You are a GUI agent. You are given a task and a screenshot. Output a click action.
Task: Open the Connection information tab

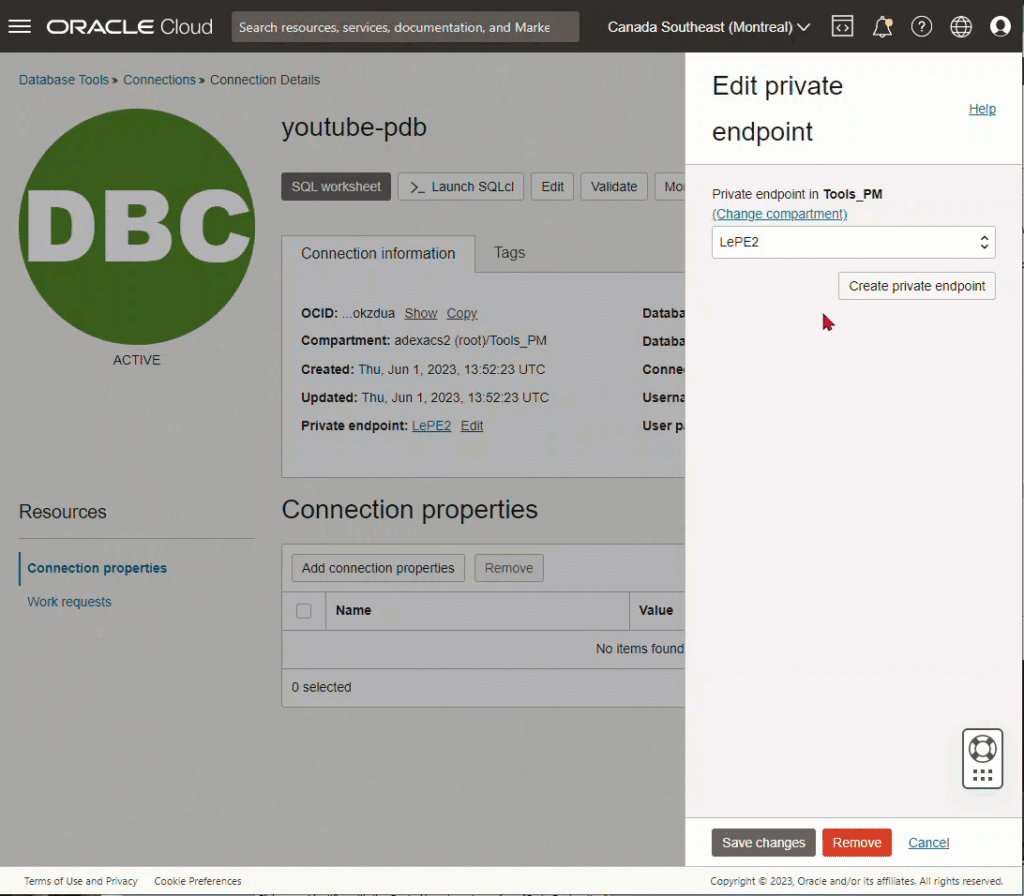click(378, 253)
